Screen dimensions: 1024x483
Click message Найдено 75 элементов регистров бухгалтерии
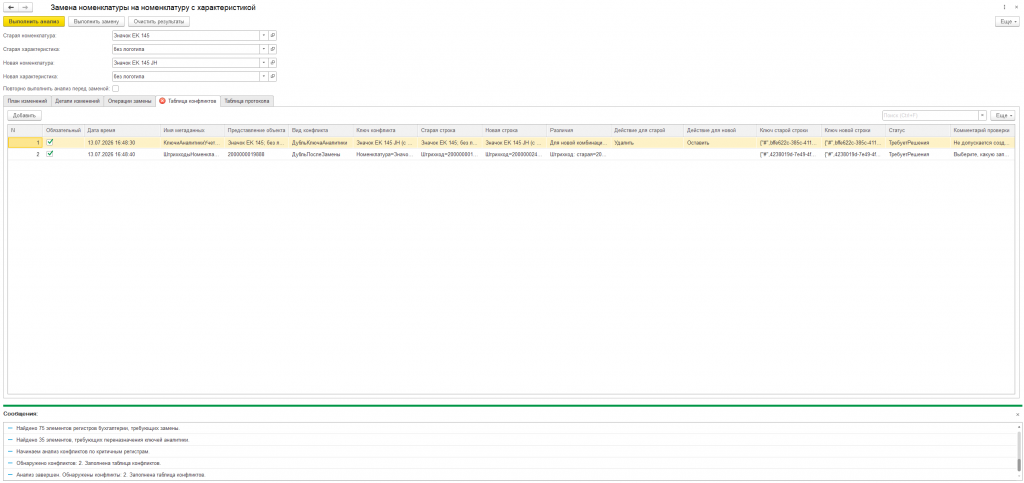[99, 428]
